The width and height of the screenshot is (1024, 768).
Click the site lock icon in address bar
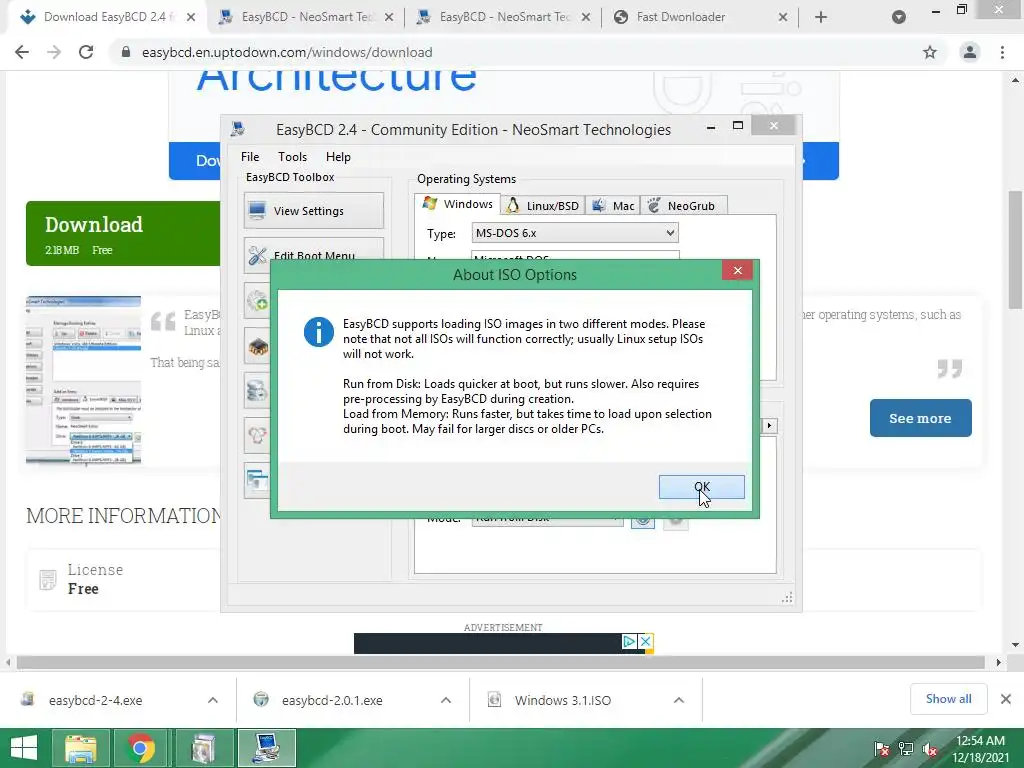tap(126, 52)
